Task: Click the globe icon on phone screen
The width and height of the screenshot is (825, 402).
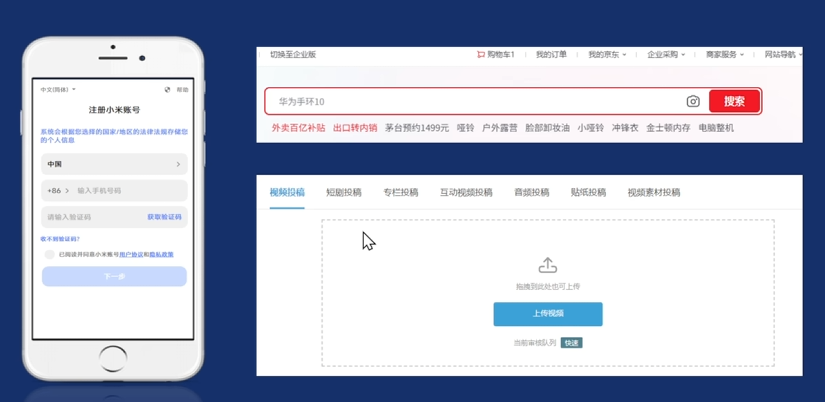Action: tap(167, 89)
